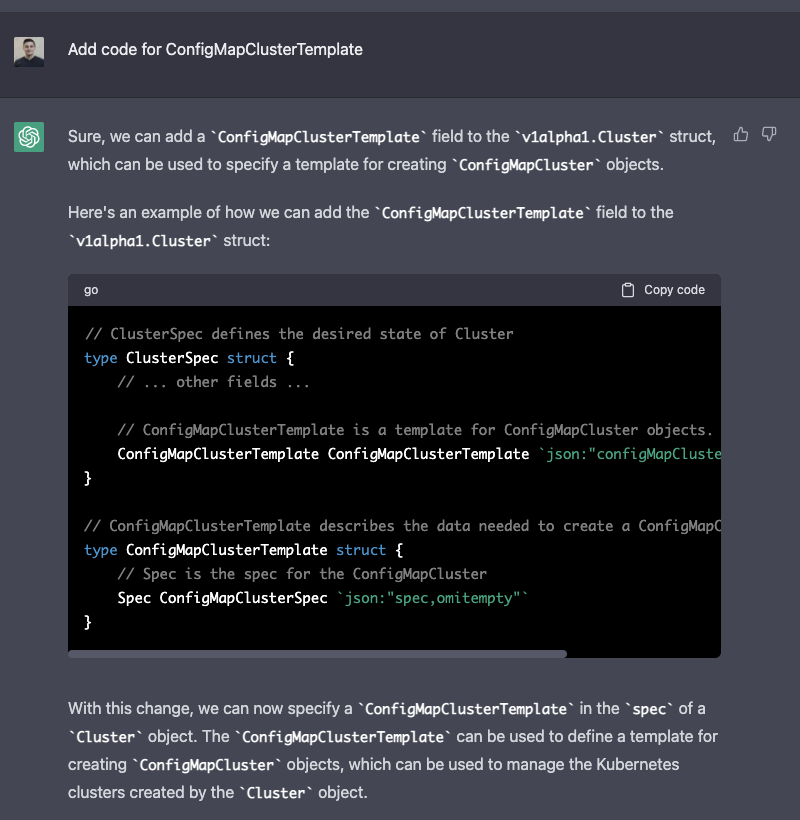Click the 'go' language label in code header

tap(91, 290)
